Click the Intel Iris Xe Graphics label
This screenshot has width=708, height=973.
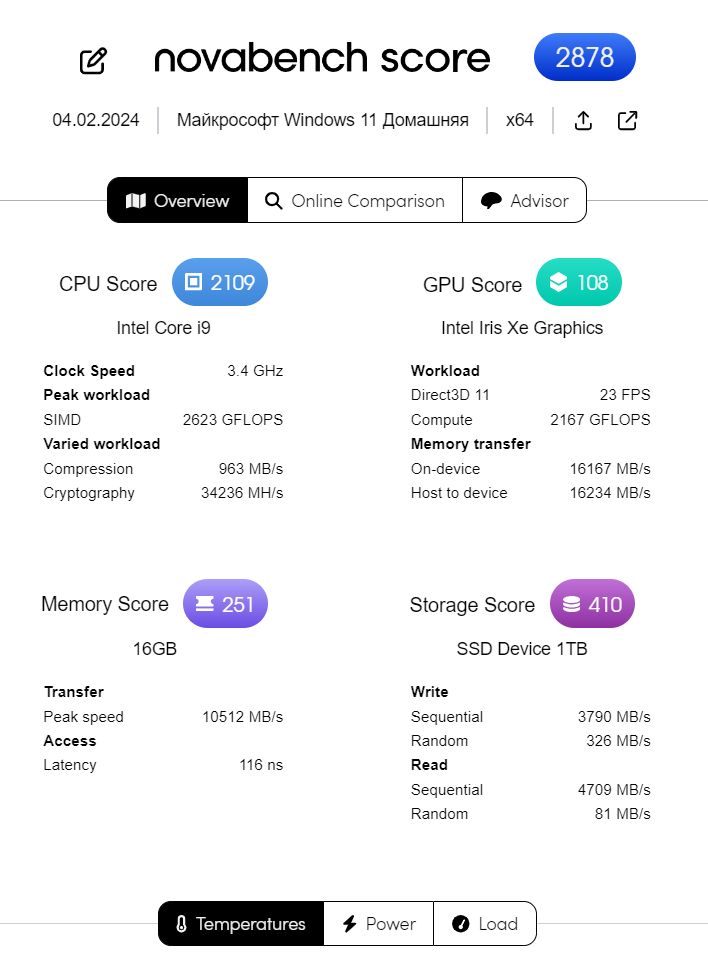click(x=522, y=328)
